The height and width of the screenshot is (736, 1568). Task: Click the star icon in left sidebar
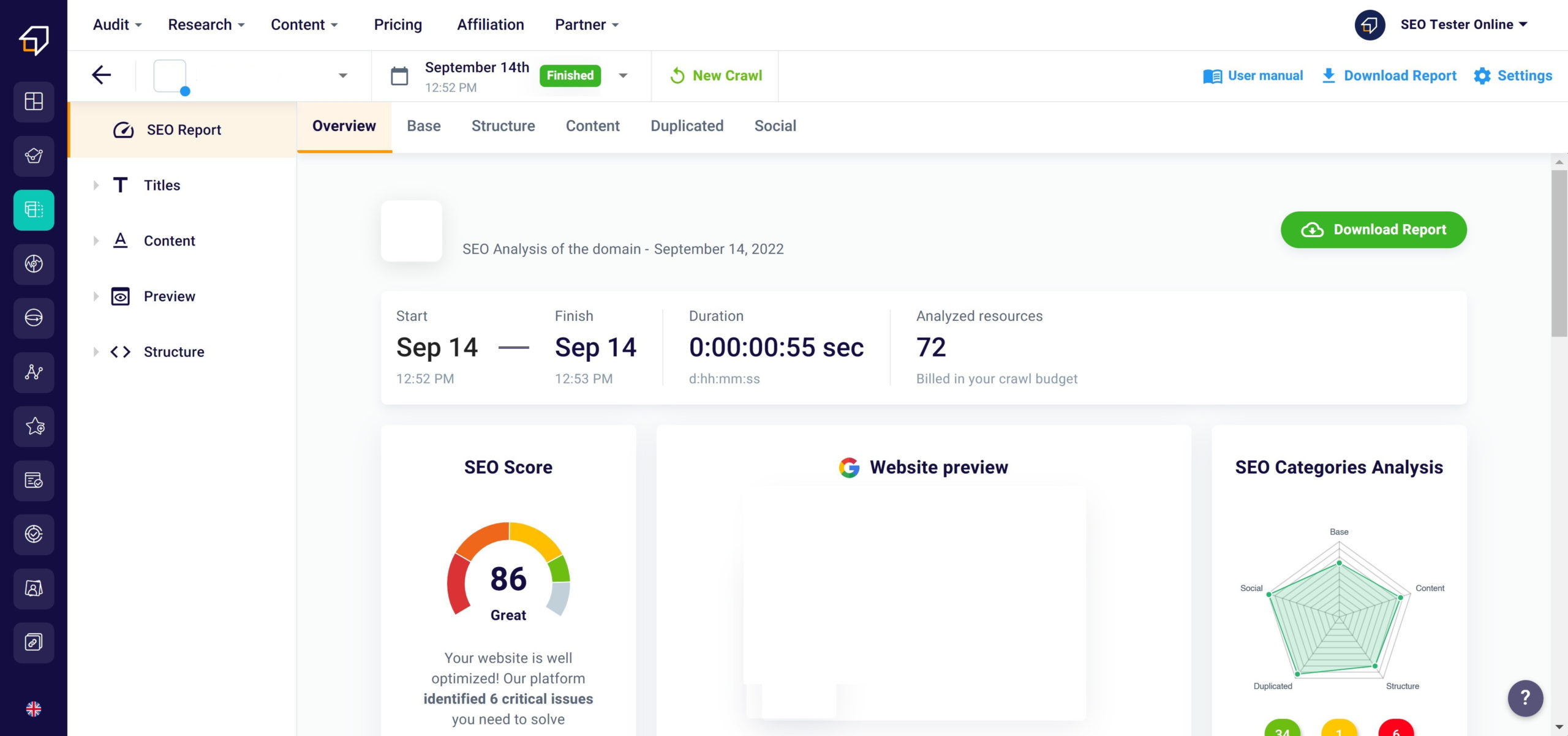pos(34,426)
